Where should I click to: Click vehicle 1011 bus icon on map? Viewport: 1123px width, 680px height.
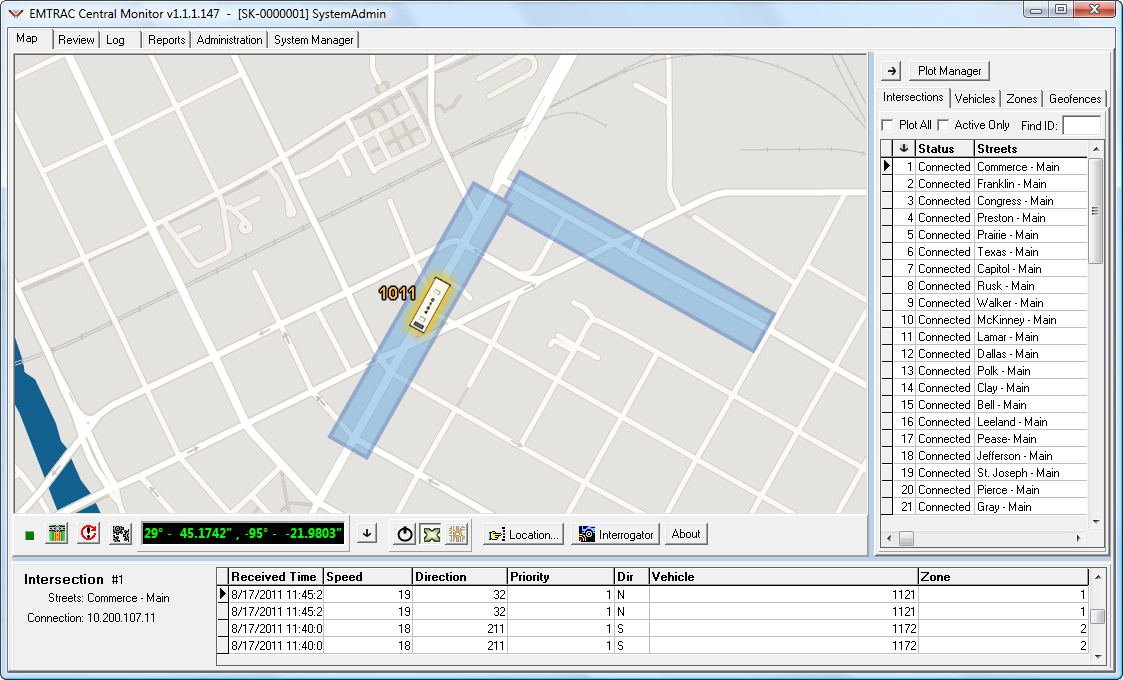[432, 304]
